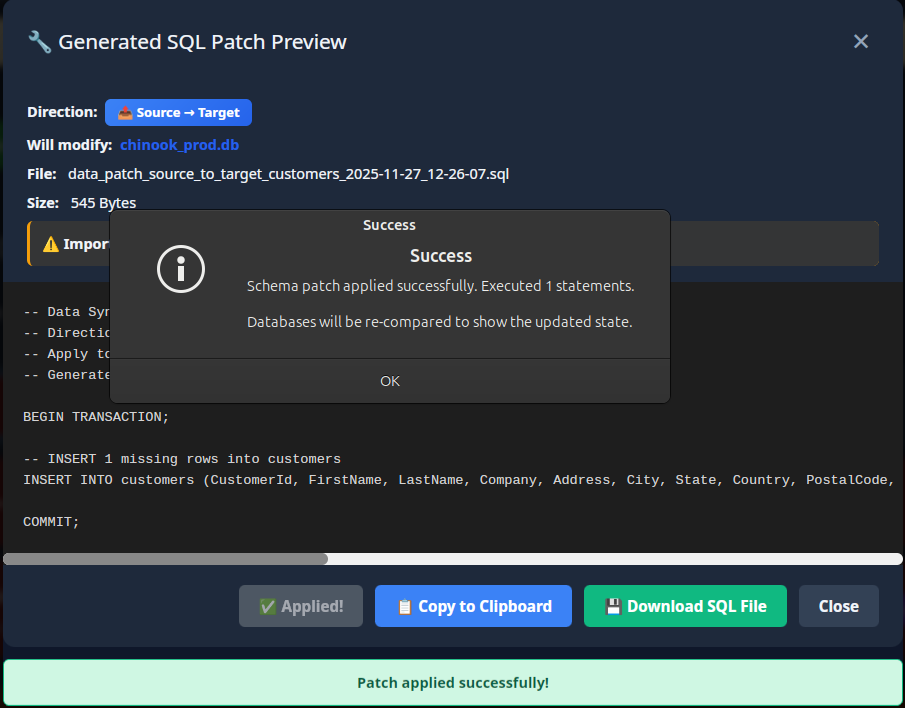
Task: Close the SQL Patch Preview with X
Action: (860, 42)
